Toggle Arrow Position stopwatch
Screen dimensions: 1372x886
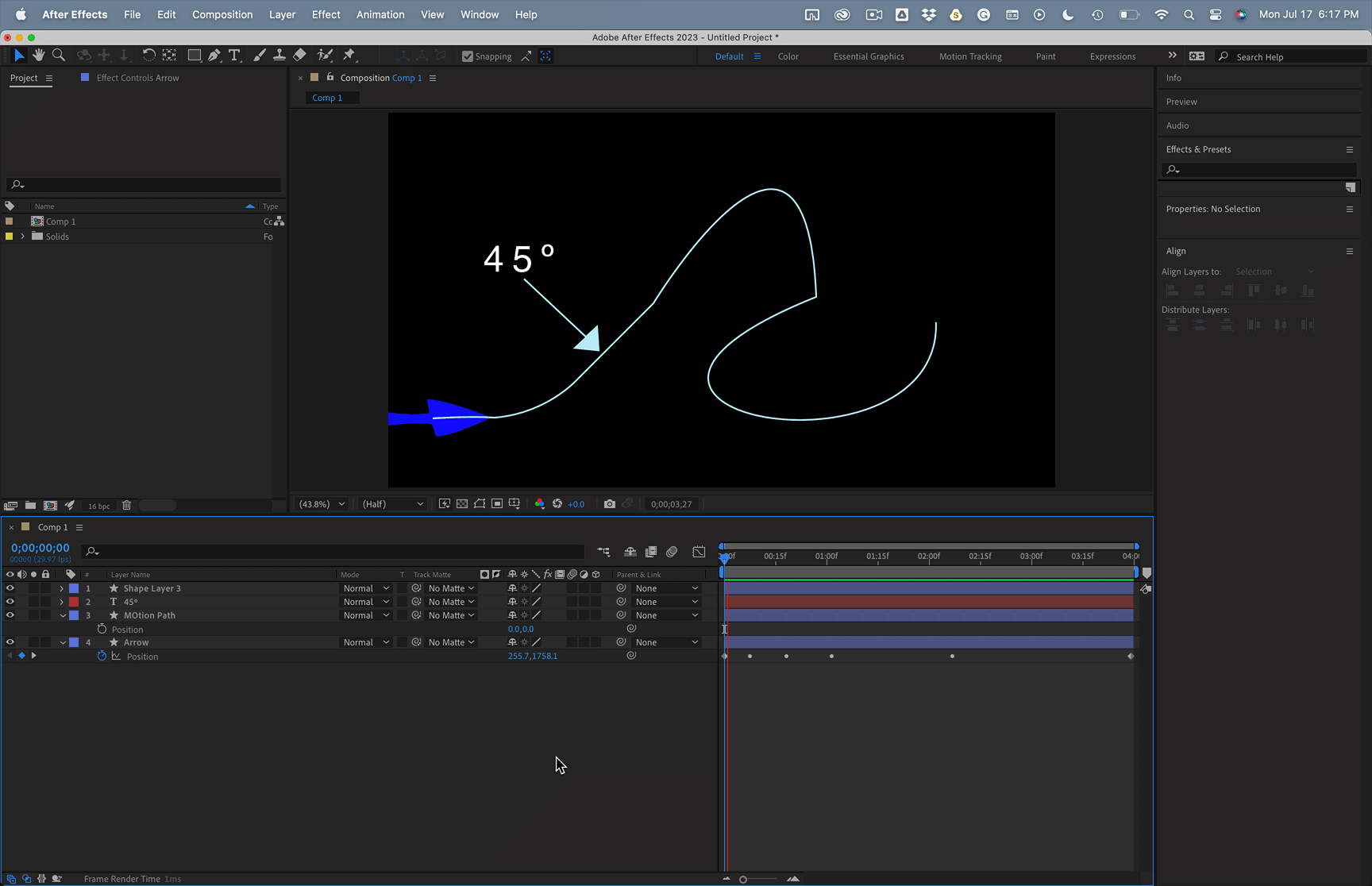(x=102, y=656)
